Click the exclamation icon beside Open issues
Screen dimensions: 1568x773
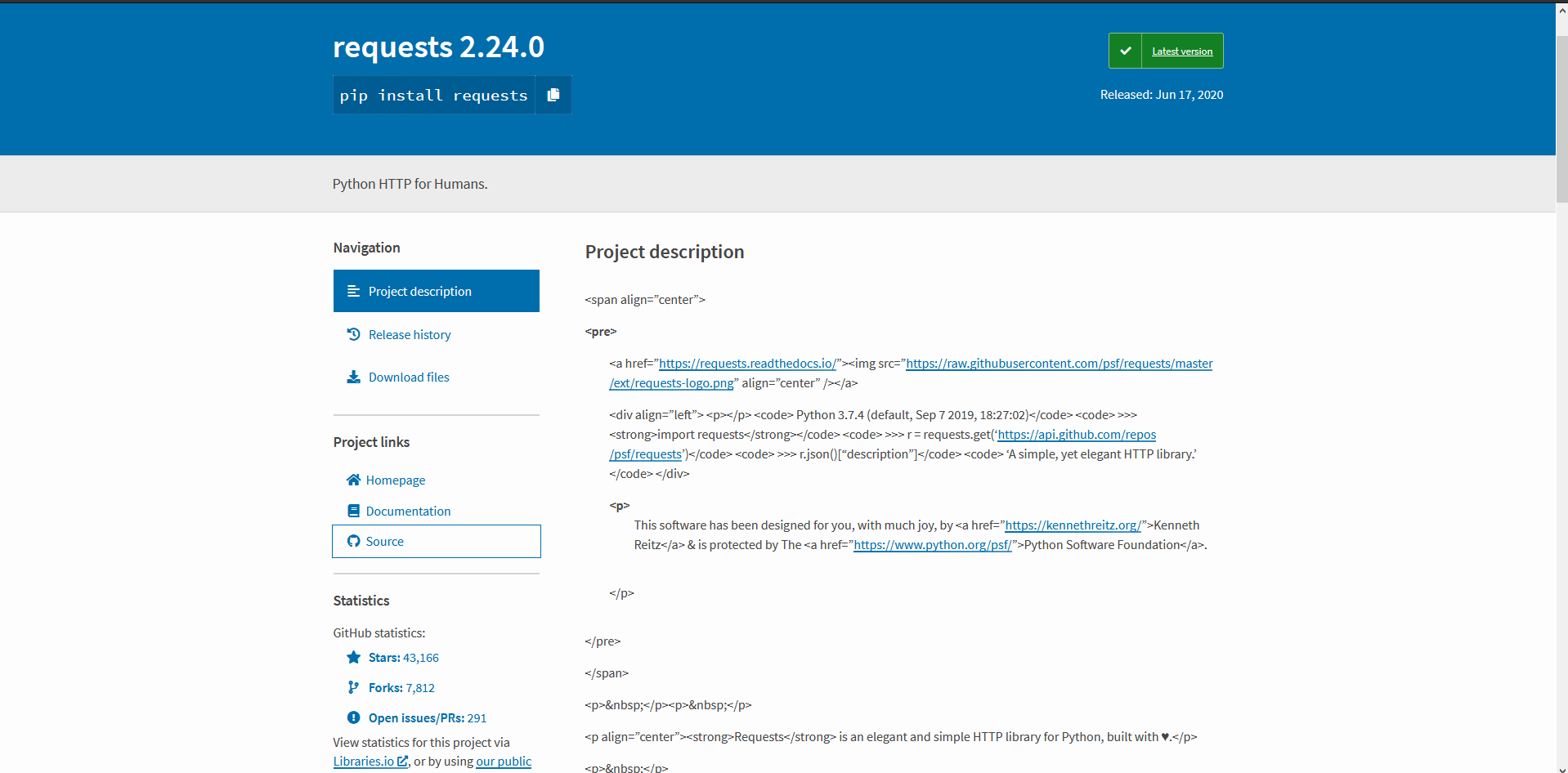(353, 717)
